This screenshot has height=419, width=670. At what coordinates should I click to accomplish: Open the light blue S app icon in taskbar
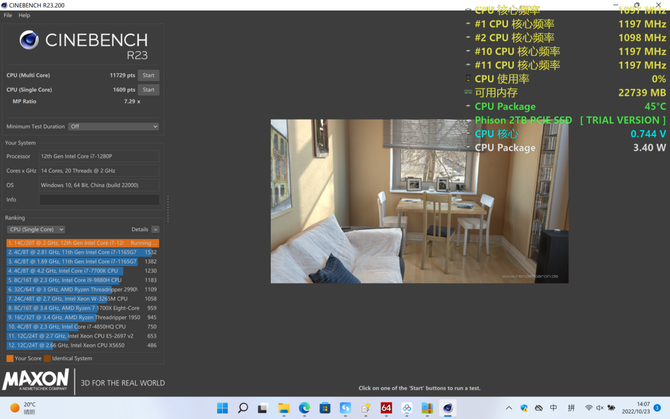[345, 408]
